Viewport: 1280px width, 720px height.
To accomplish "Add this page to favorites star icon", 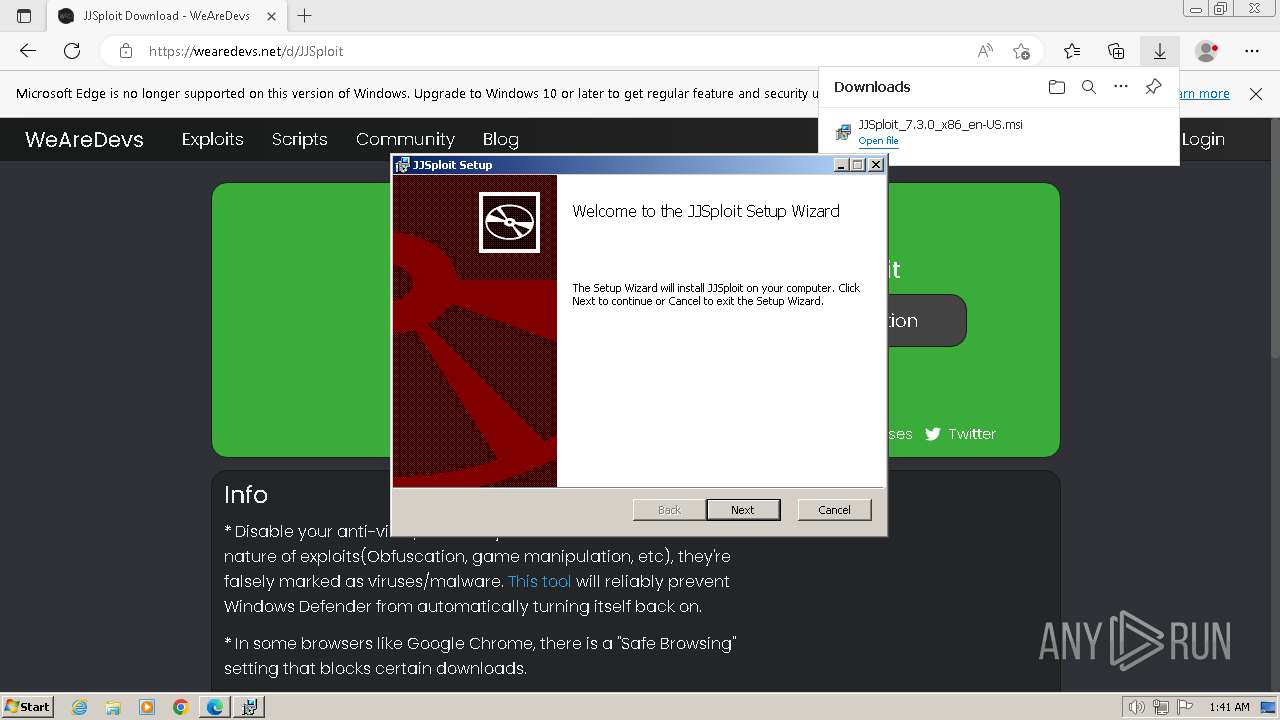I will [1021, 51].
